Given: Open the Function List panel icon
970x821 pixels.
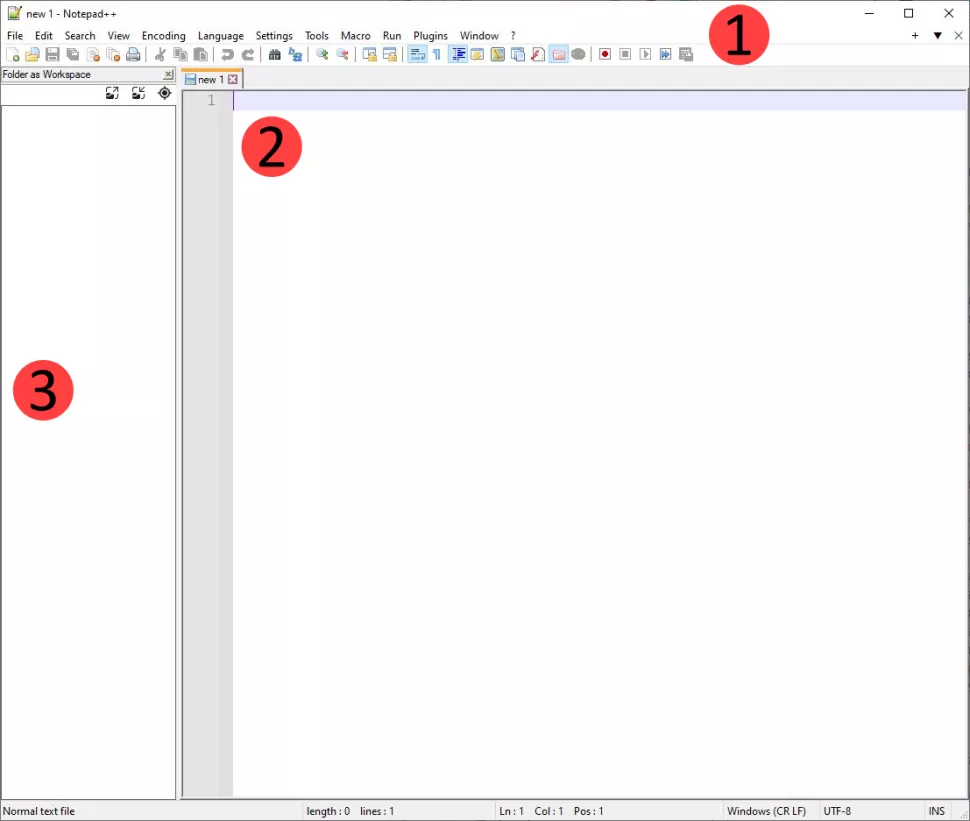Looking at the screenshot, I should coord(538,54).
